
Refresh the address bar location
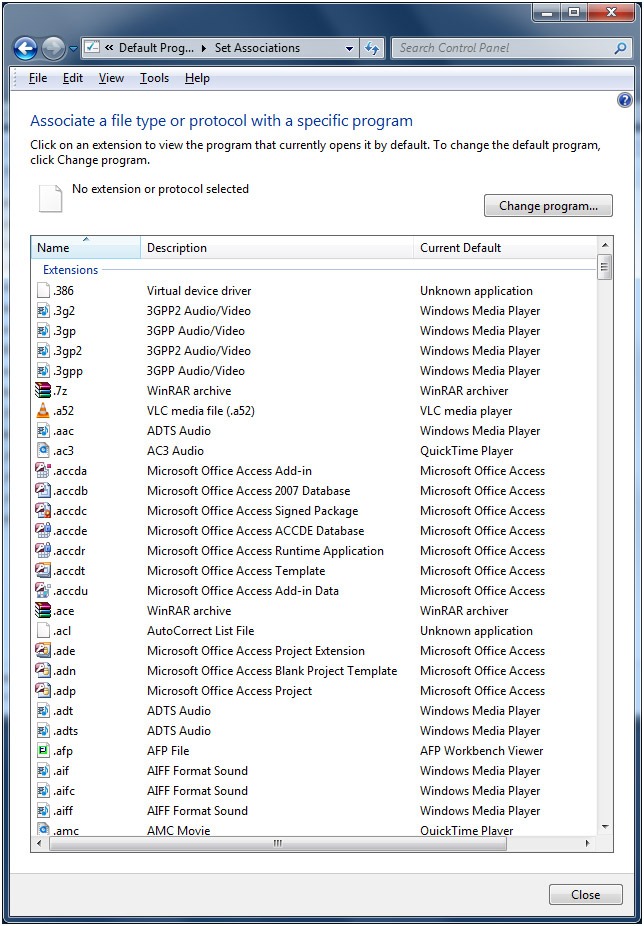click(x=372, y=48)
